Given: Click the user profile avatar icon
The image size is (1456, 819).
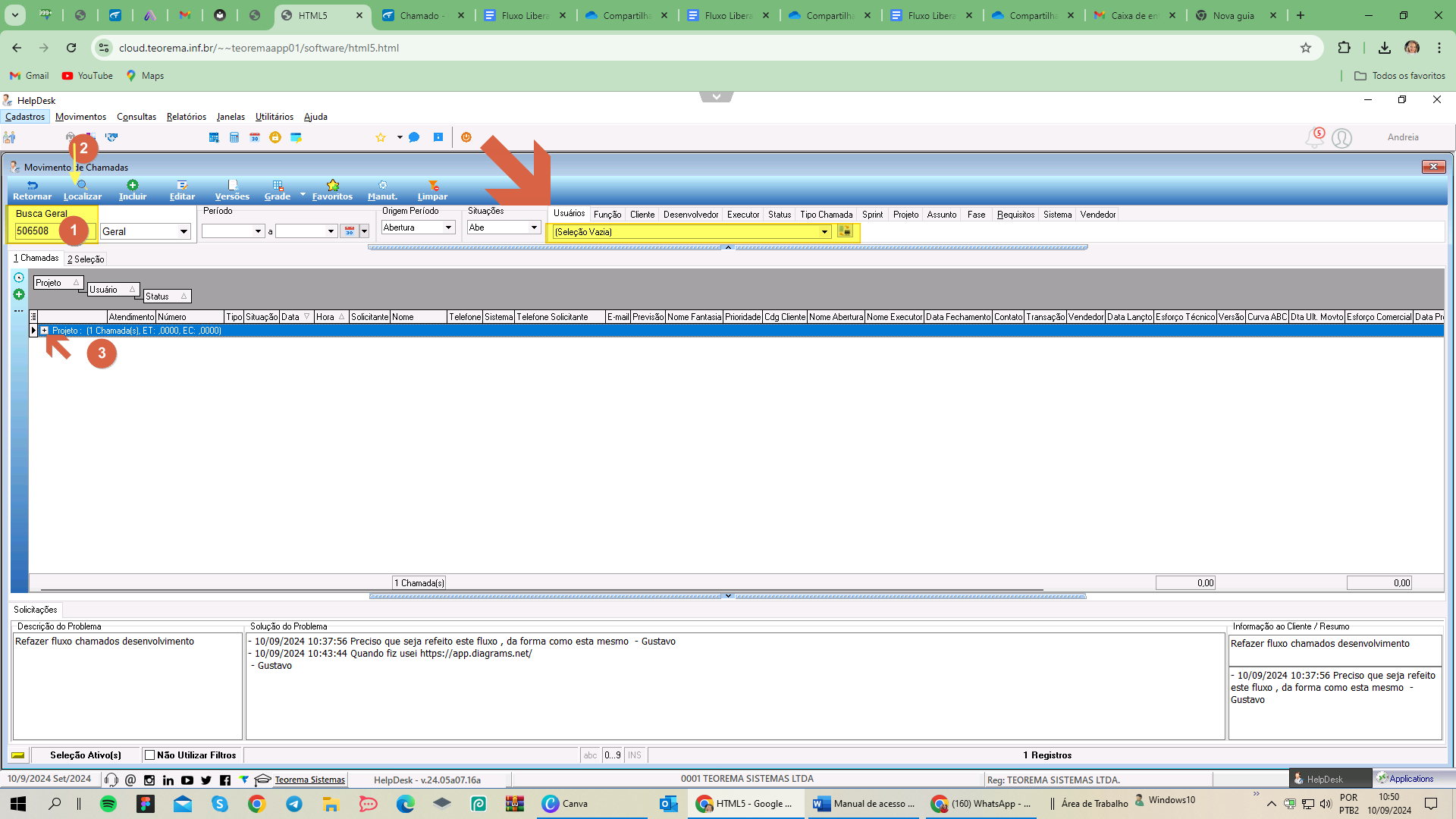Looking at the screenshot, I should pos(1341,138).
